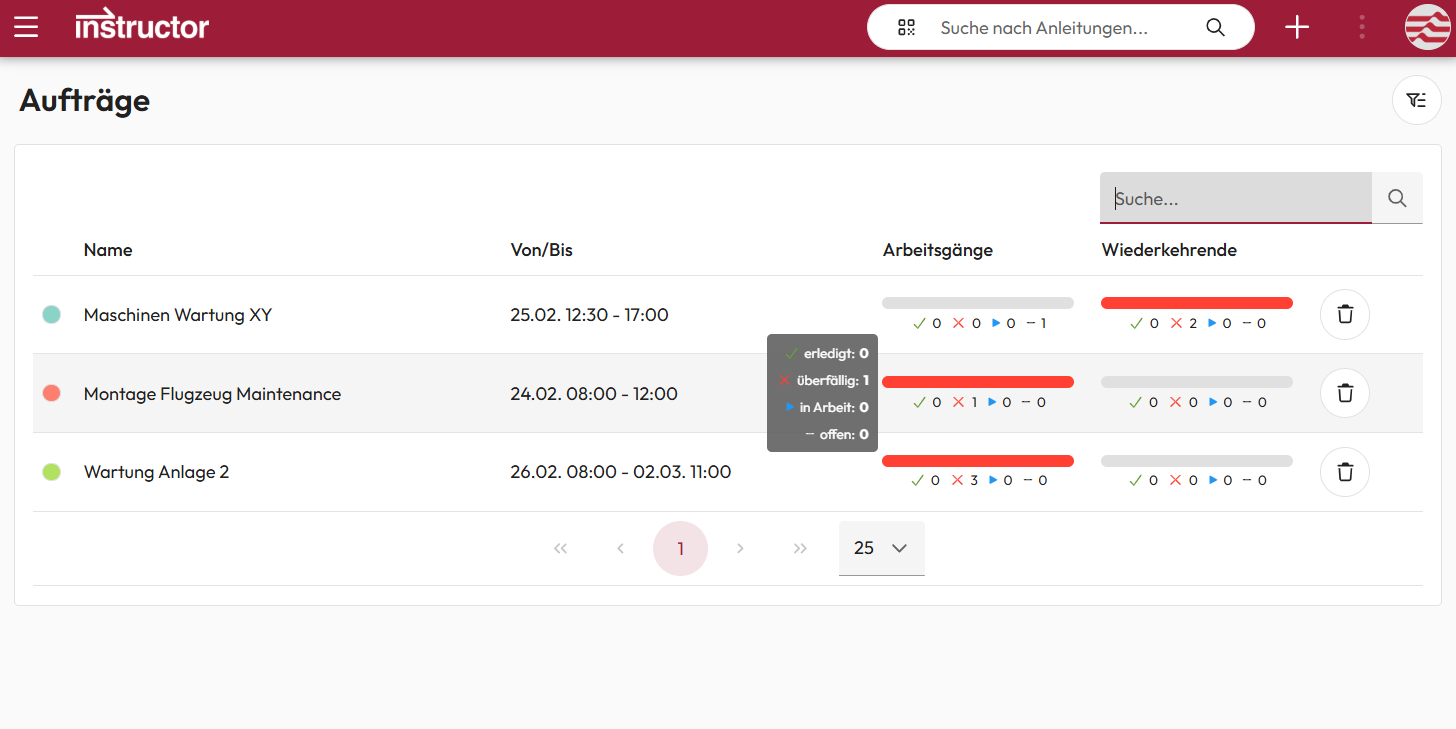Click the magnifier in the top search bar
The image size is (1456, 729).
[1215, 28]
